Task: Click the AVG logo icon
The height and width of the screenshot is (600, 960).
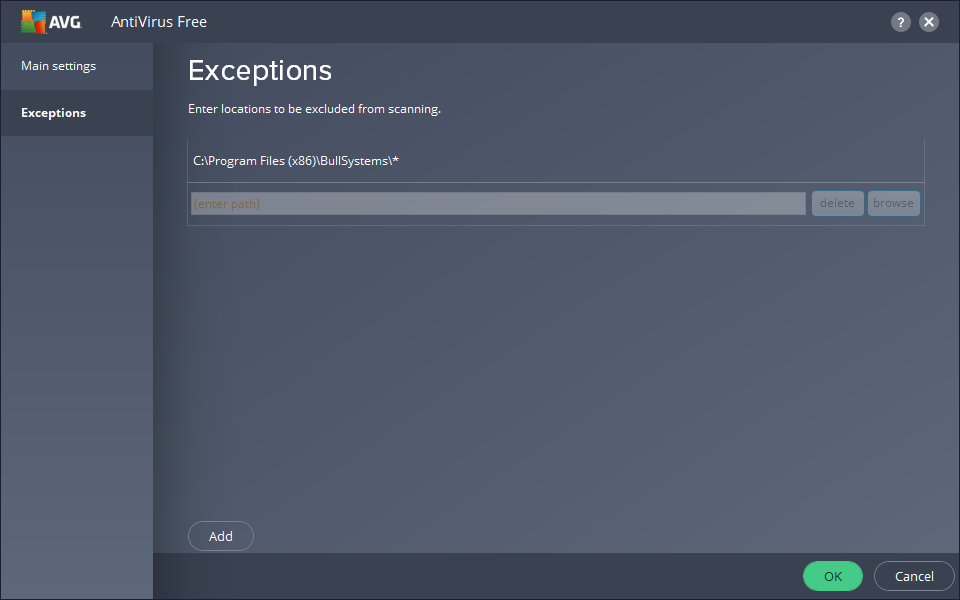Action: point(51,22)
